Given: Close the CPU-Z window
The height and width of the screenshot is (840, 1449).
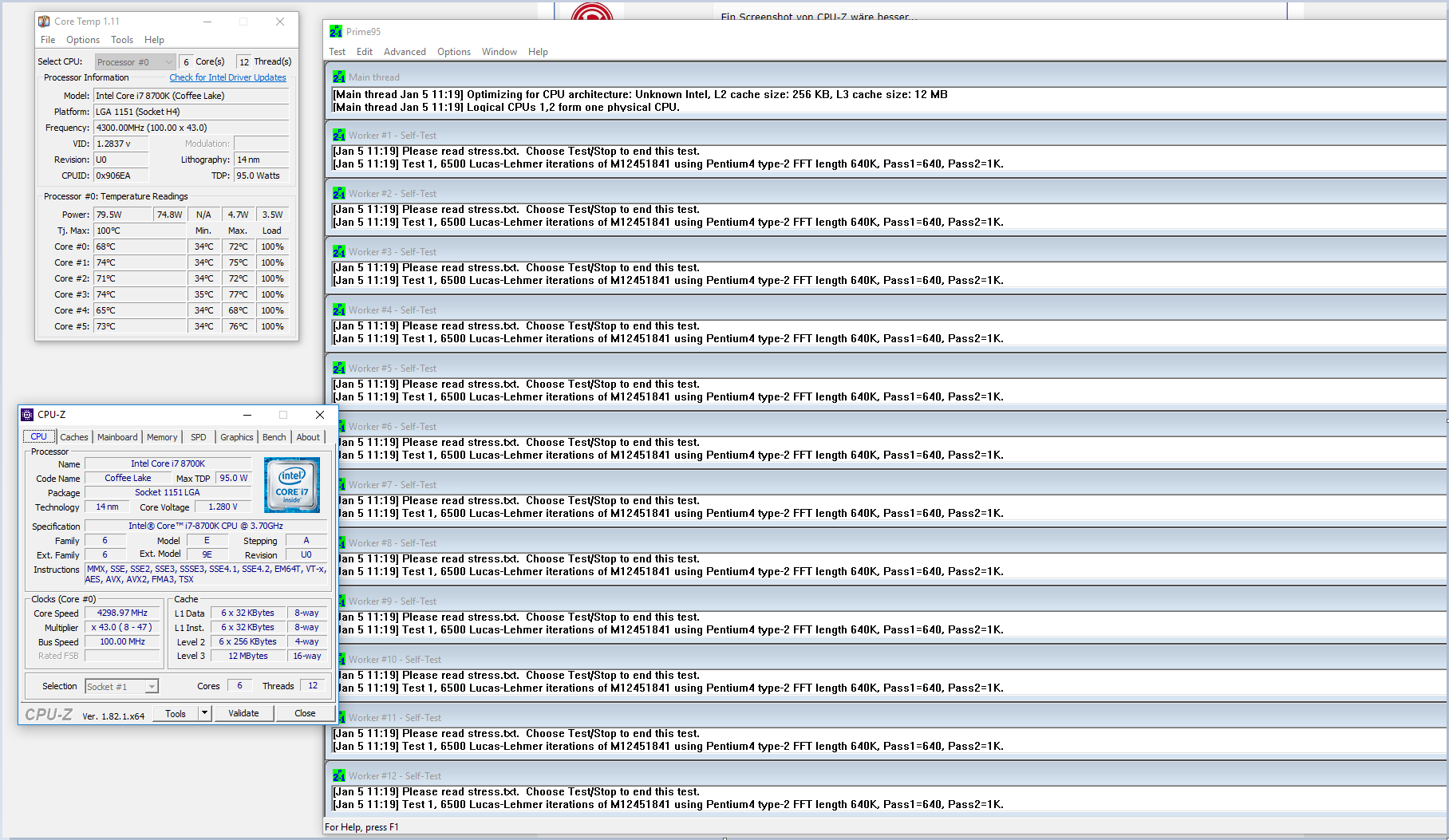Looking at the screenshot, I should (x=320, y=415).
